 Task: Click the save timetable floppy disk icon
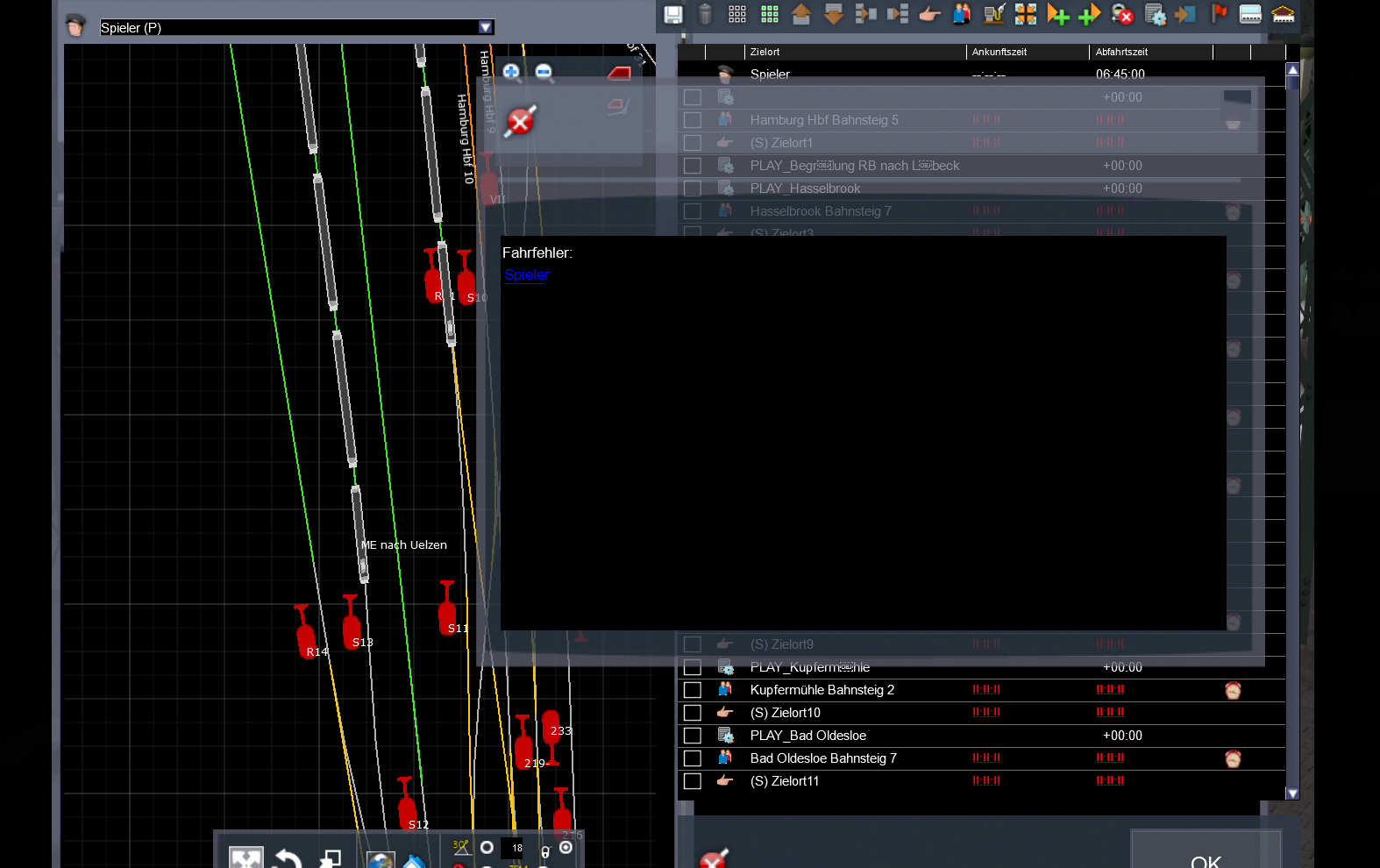pos(673,14)
